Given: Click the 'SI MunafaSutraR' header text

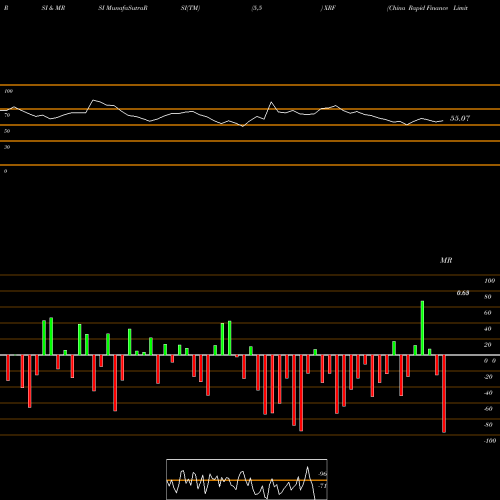Looking at the screenshot, I should click(x=123, y=8).
